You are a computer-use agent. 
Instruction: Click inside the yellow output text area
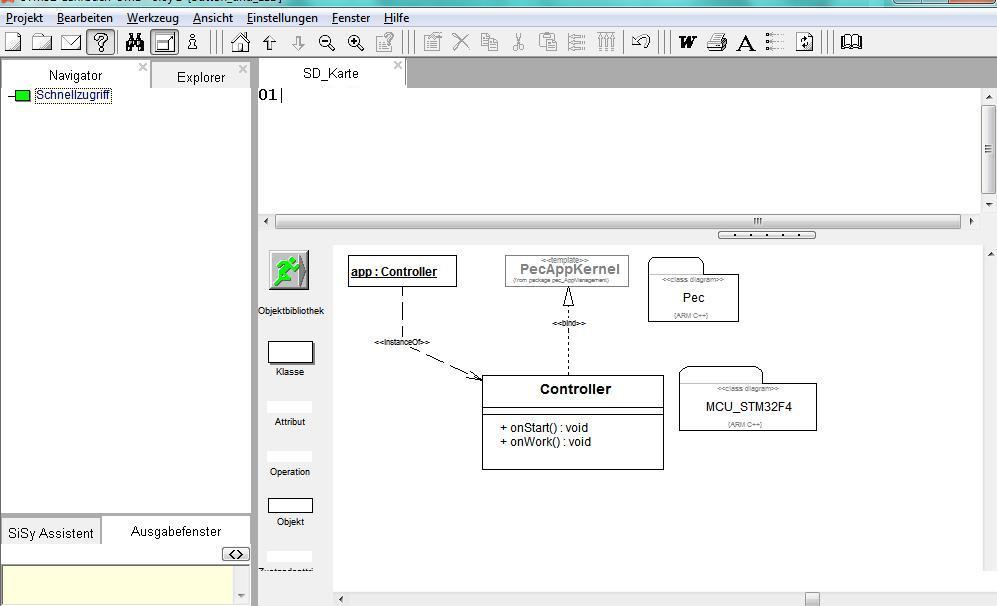pyautogui.click(x=118, y=585)
